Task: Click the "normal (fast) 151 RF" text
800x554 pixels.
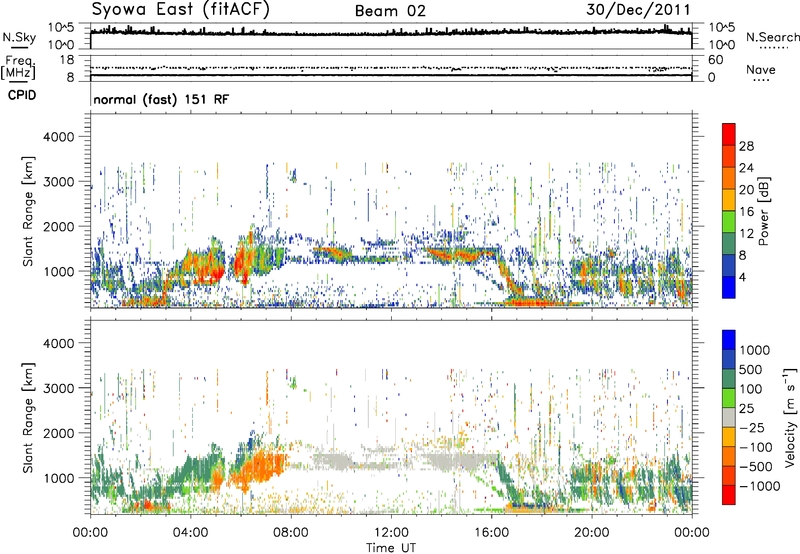Action: pyautogui.click(x=161, y=99)
